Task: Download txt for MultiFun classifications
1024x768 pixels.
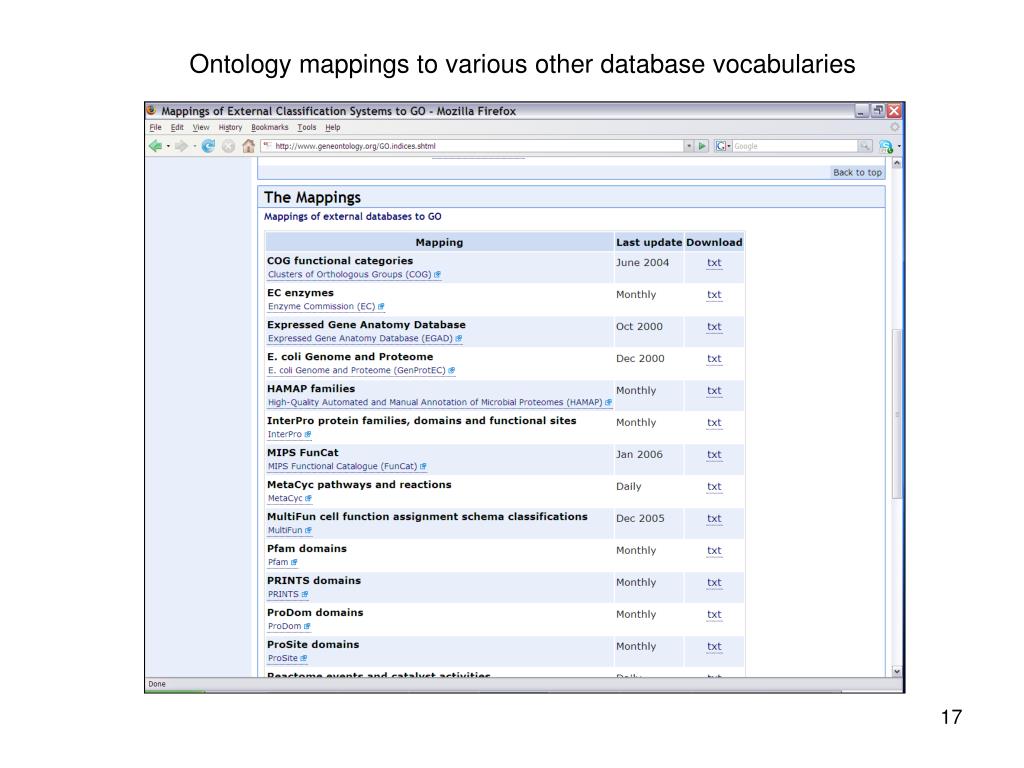Action: point(714,519)
